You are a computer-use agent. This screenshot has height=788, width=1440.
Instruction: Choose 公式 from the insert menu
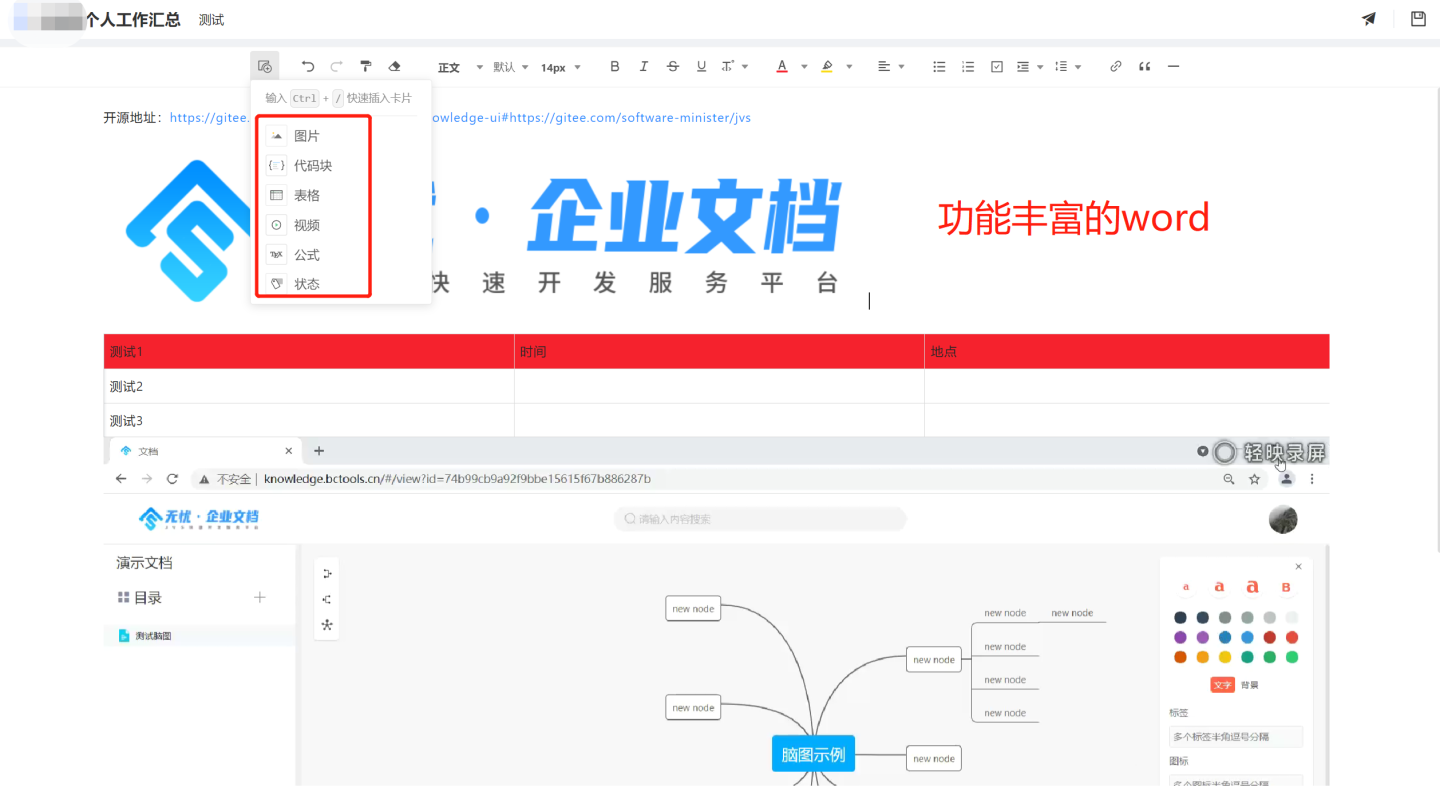341,255
